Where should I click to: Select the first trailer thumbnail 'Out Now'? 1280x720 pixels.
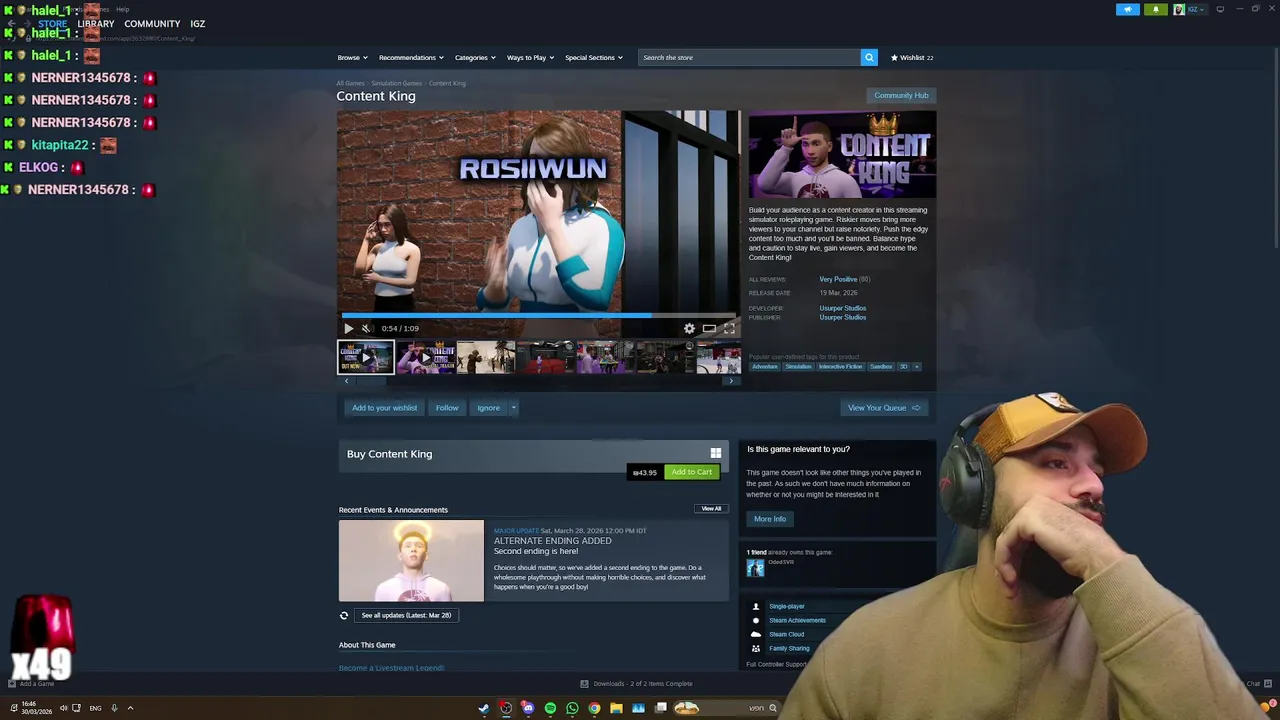point(366,357)
